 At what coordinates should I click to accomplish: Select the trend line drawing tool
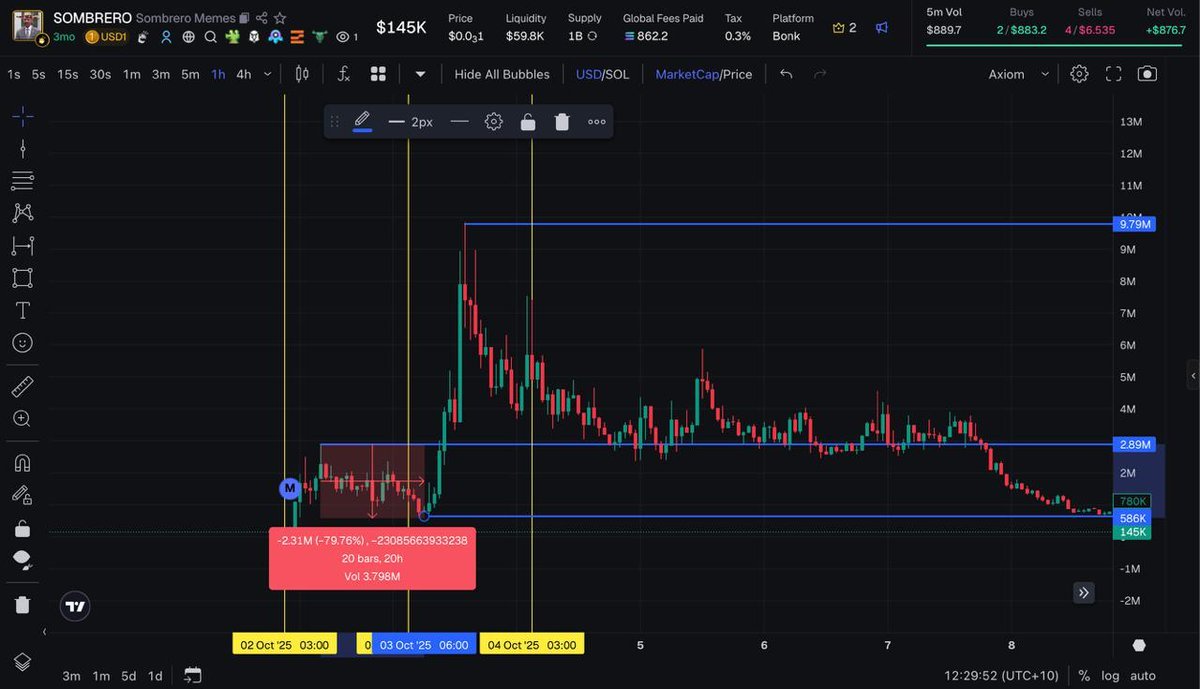(22, 149)
